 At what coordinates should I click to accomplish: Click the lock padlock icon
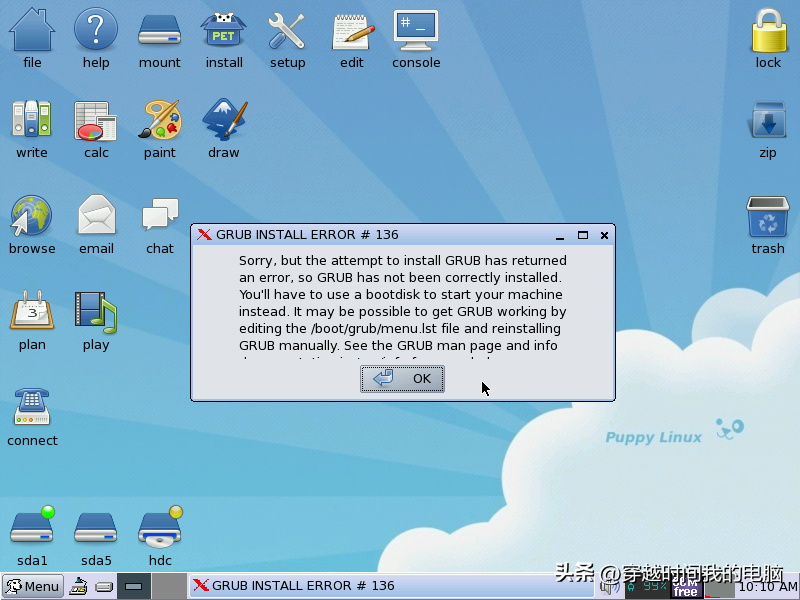(768, 32)
